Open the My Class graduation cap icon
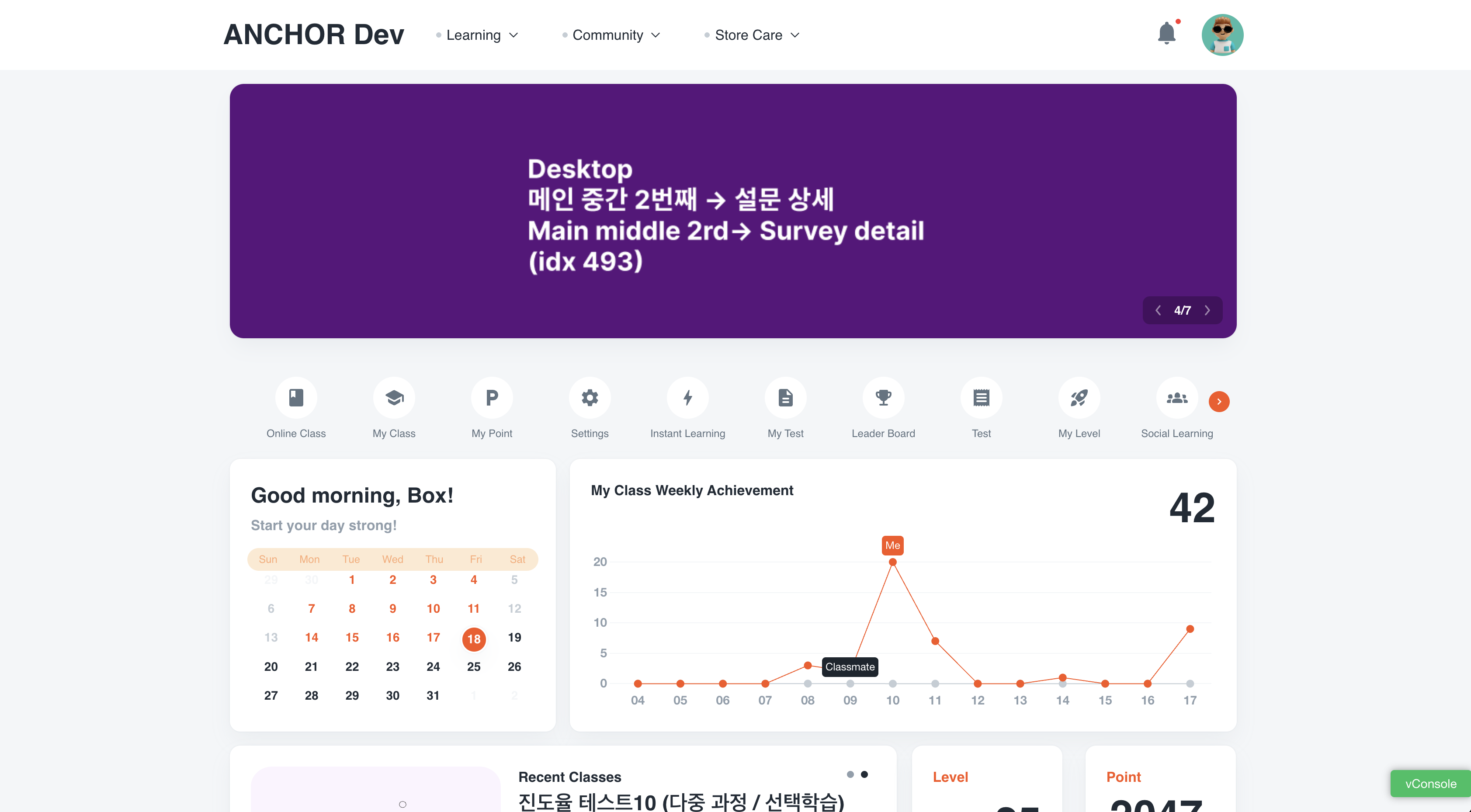This screenshot has width=1471, height=812. pos(394,397)
